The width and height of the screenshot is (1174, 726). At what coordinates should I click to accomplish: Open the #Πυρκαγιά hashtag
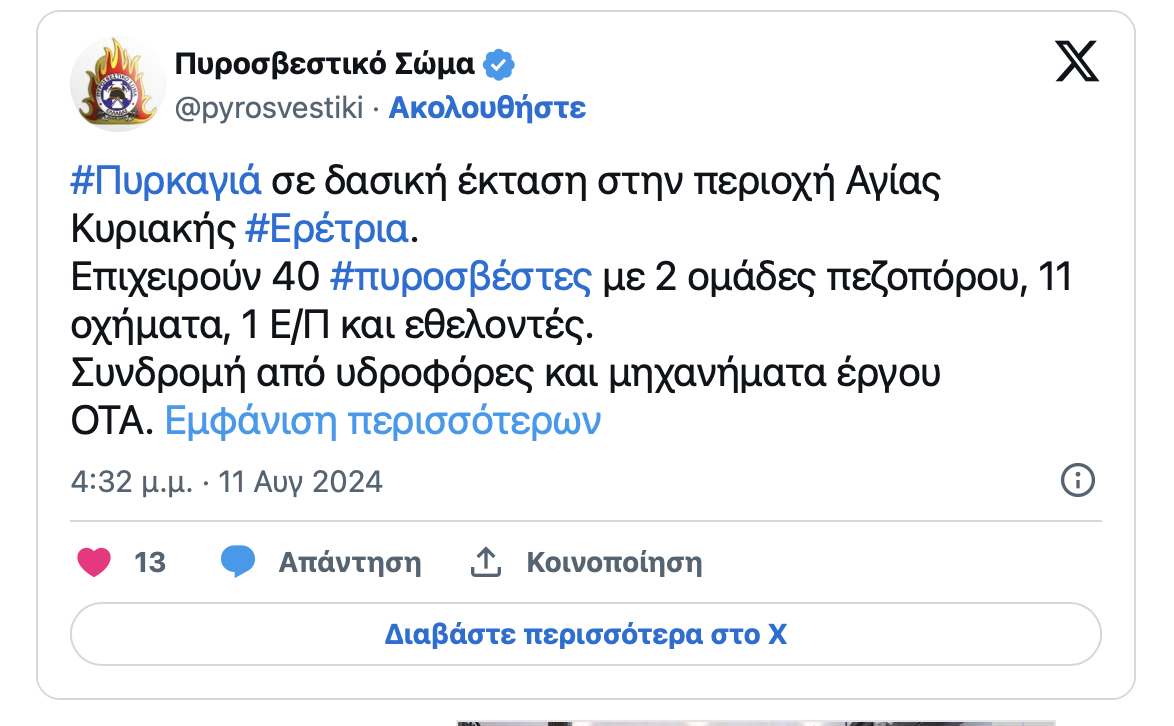click(x=167, y=182)
